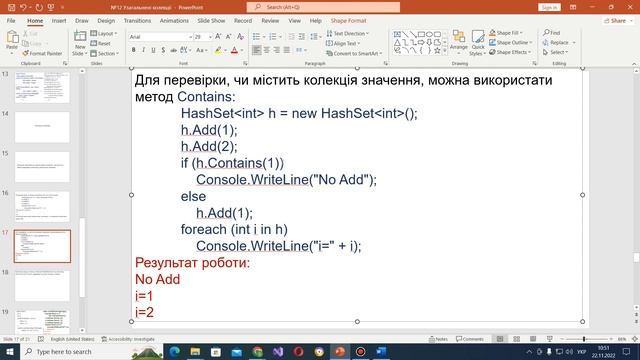This screenshot has height=360, width=640.
Task: Open Shape Effects dropdown
Action: click(510, 52)
